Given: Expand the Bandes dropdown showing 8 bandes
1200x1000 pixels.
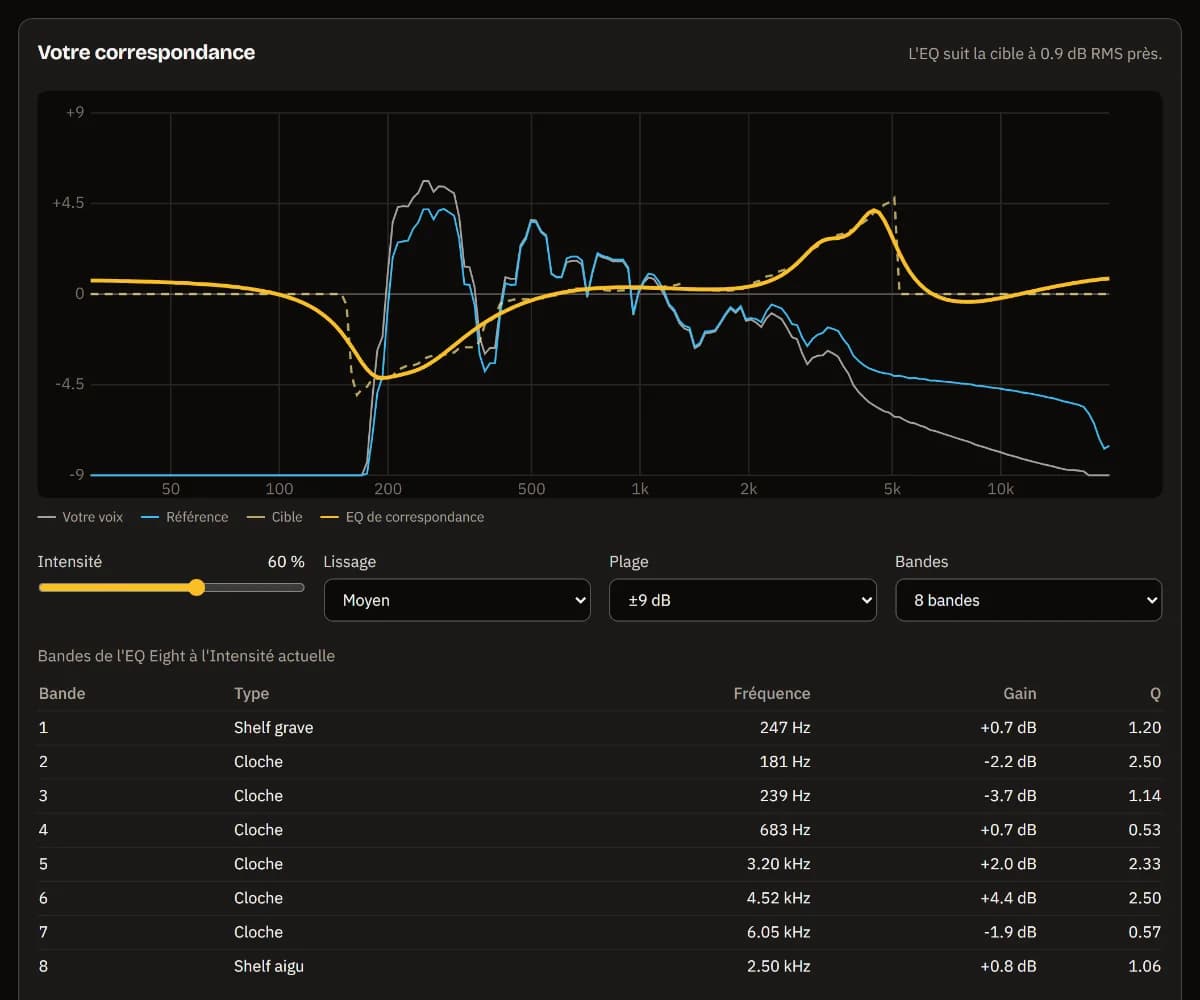Looking at the screenshot, I should click(1028, 600).
